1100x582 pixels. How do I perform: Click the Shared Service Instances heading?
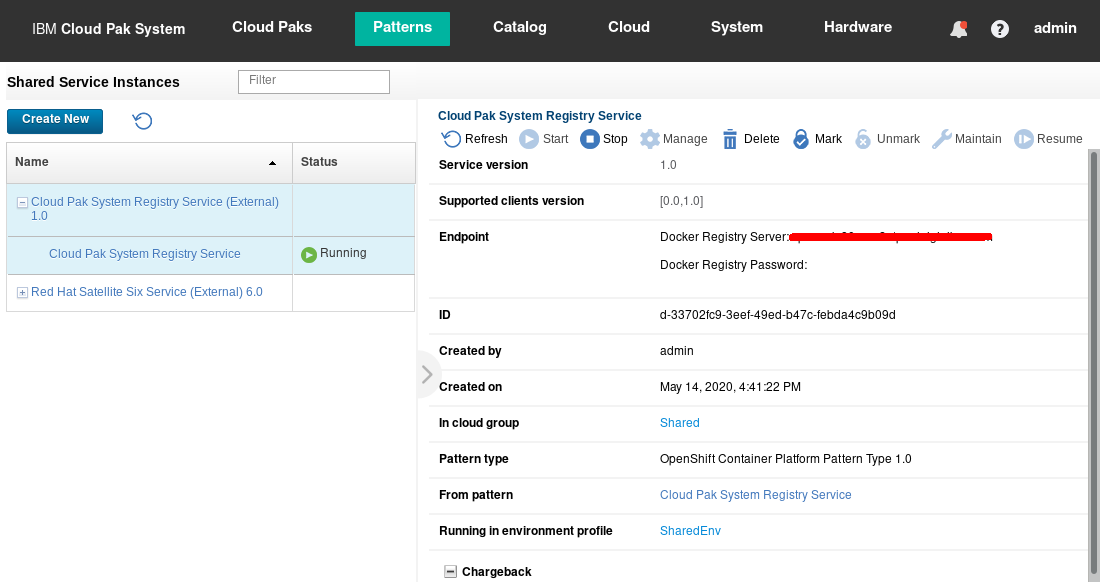point(93,82)
